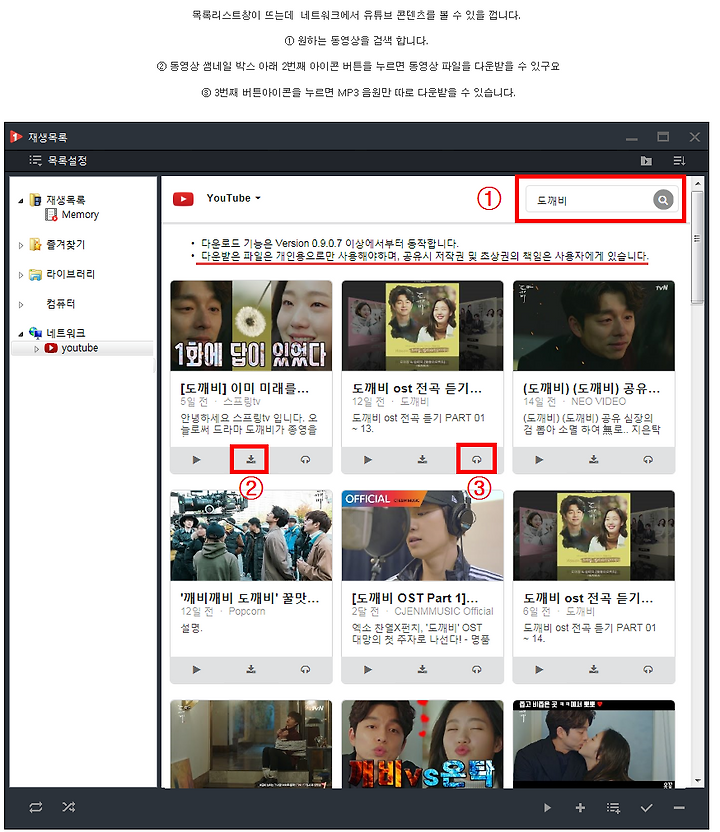Click the scrollbar up arrow

(697, 184)
